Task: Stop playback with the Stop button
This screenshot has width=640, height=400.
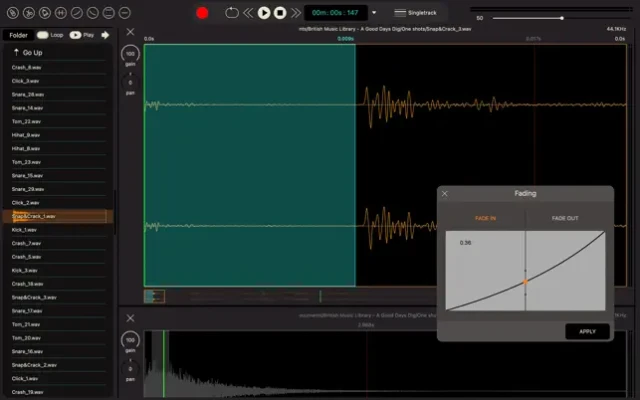Action: (281, 13)
